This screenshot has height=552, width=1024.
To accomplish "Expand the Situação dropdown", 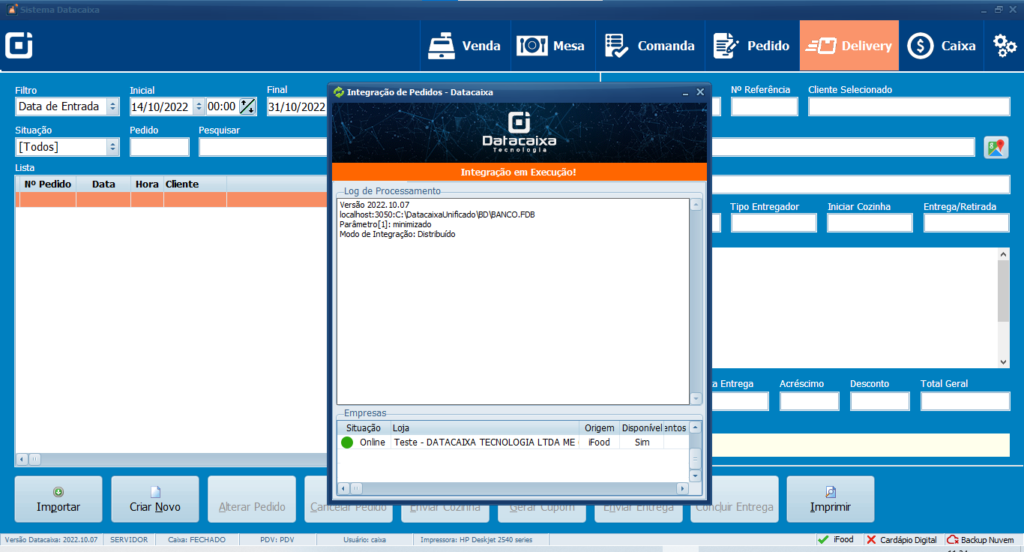I will click(x=112, y=147).
